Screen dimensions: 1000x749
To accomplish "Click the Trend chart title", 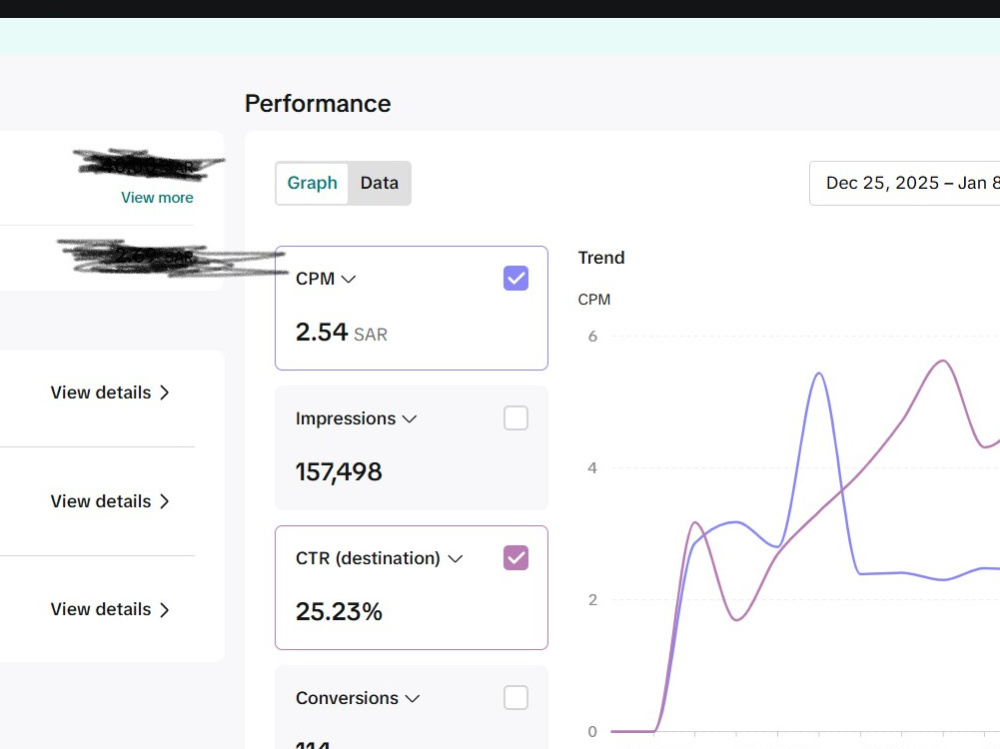I will 601,258.
